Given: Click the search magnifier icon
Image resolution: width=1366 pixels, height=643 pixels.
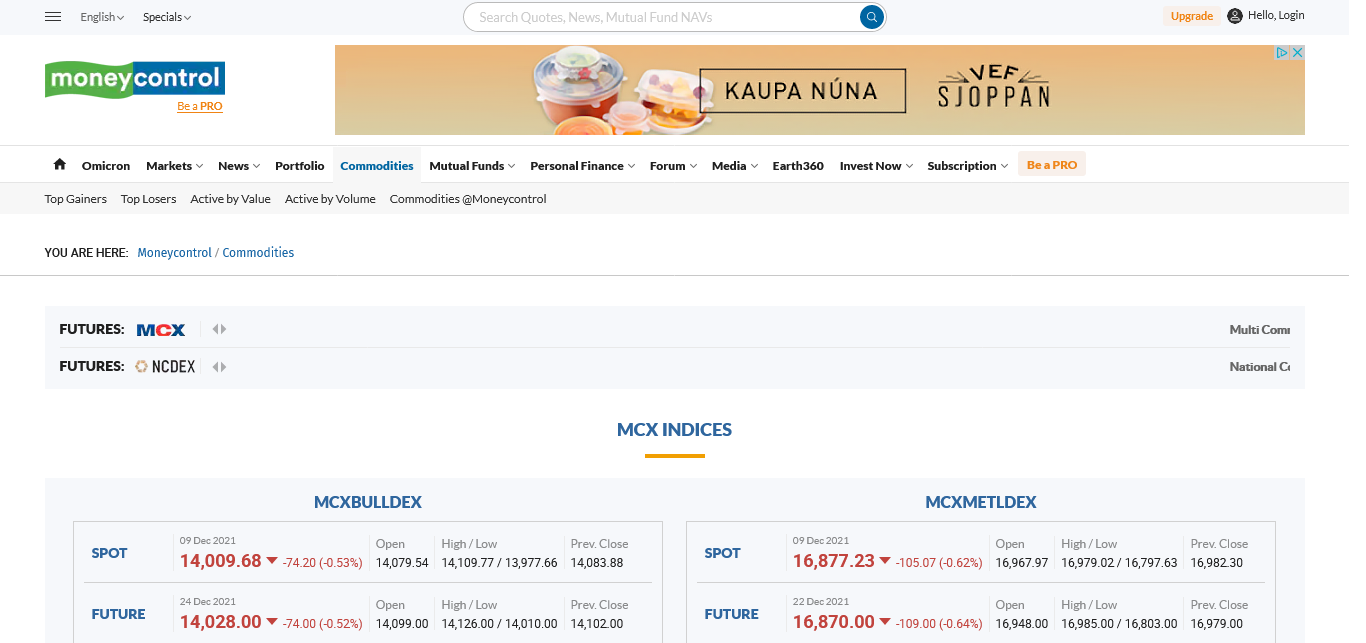Looking at the screenshot, I should pos(872,17).
